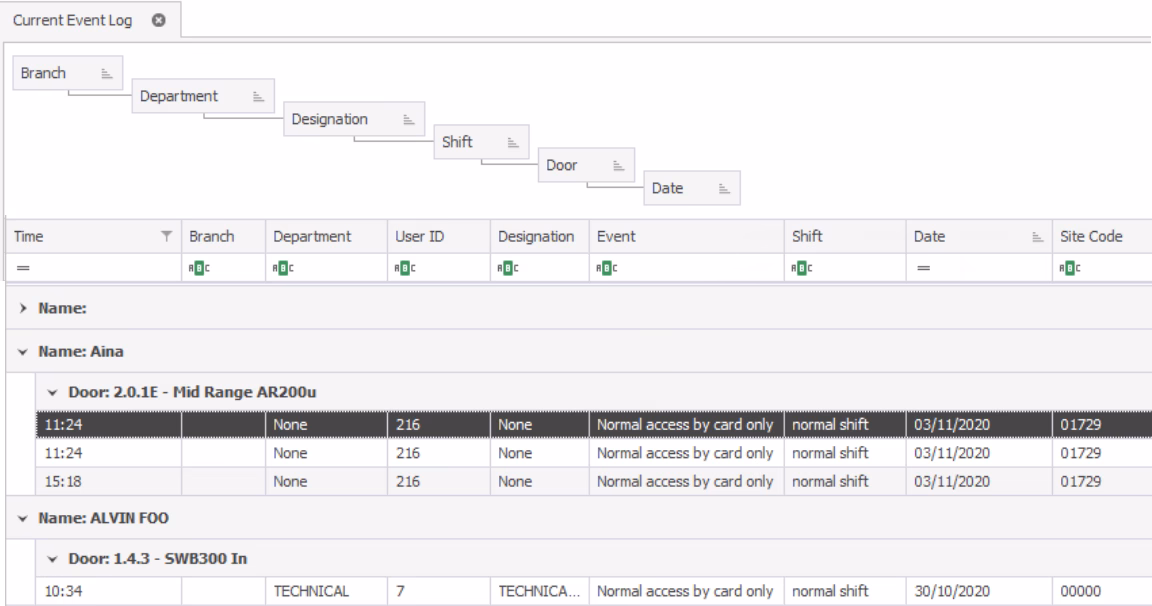
Task: Click sort icon on Branch group chip
Action: point(107,73)
